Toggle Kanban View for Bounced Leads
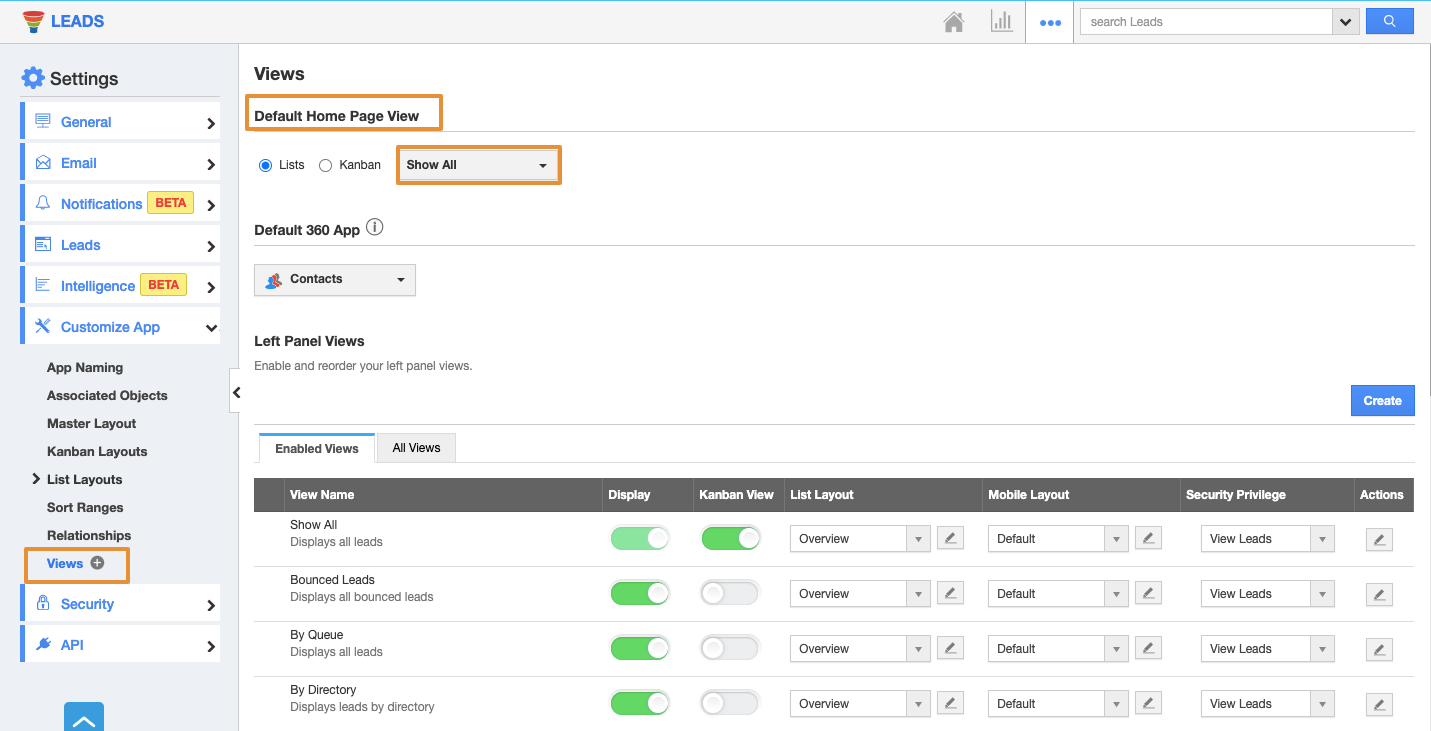The width and height of the screenshot is (1431, 731). [729, 594]
